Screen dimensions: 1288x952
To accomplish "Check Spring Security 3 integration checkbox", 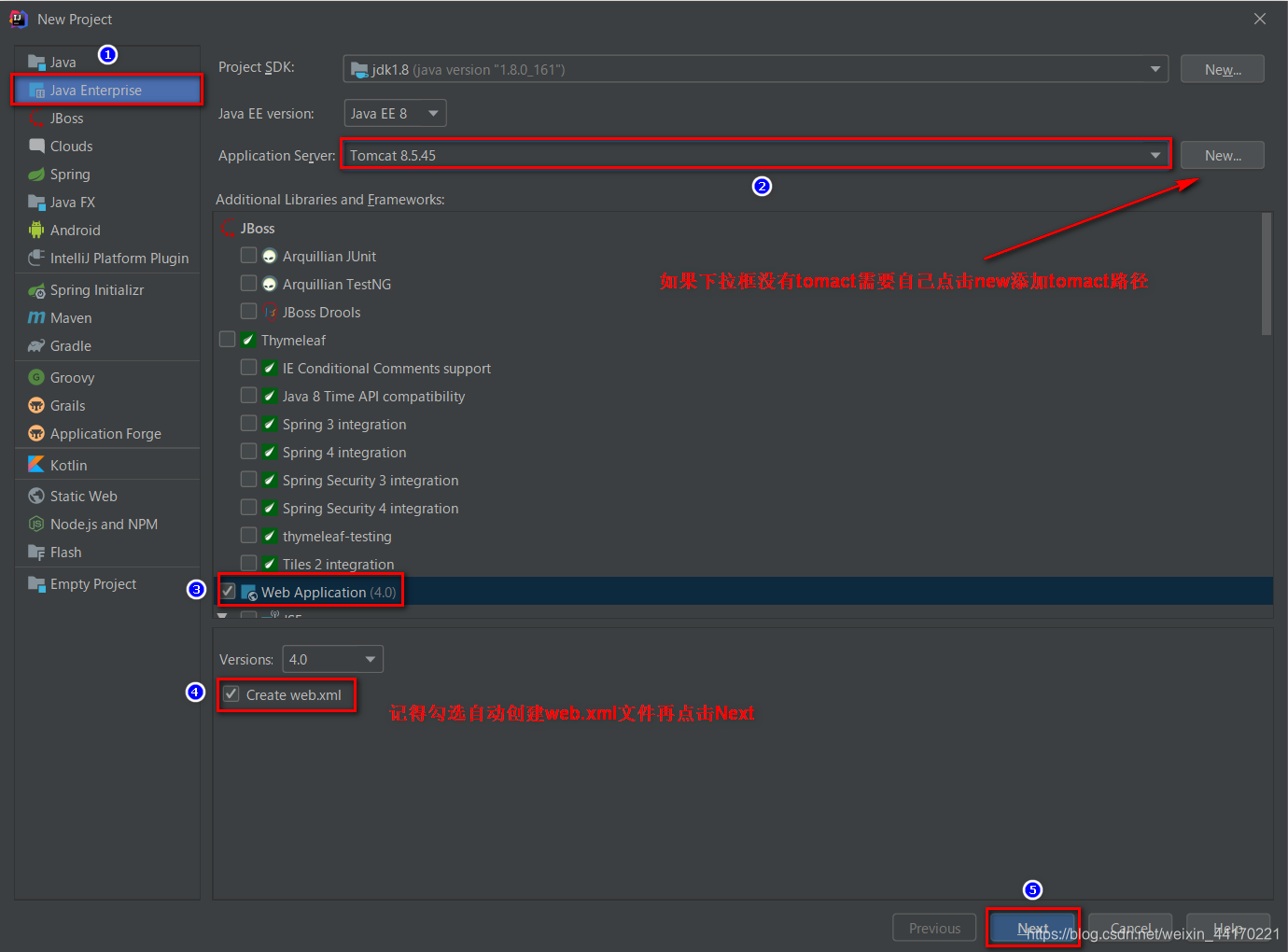I will [248, 479].
